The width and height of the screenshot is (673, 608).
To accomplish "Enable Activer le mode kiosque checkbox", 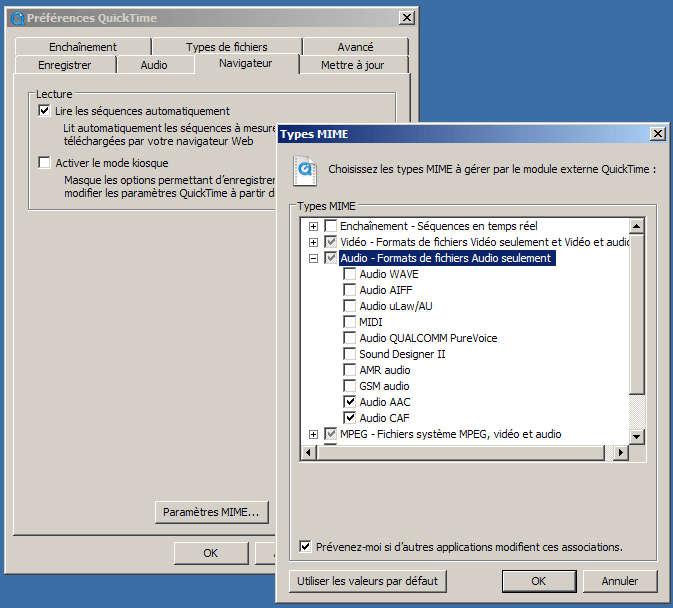I will click(x=44, y=163).
